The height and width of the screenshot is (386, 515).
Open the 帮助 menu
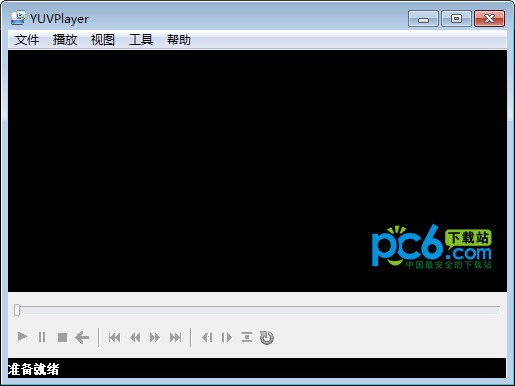click(x=179, y=40)
